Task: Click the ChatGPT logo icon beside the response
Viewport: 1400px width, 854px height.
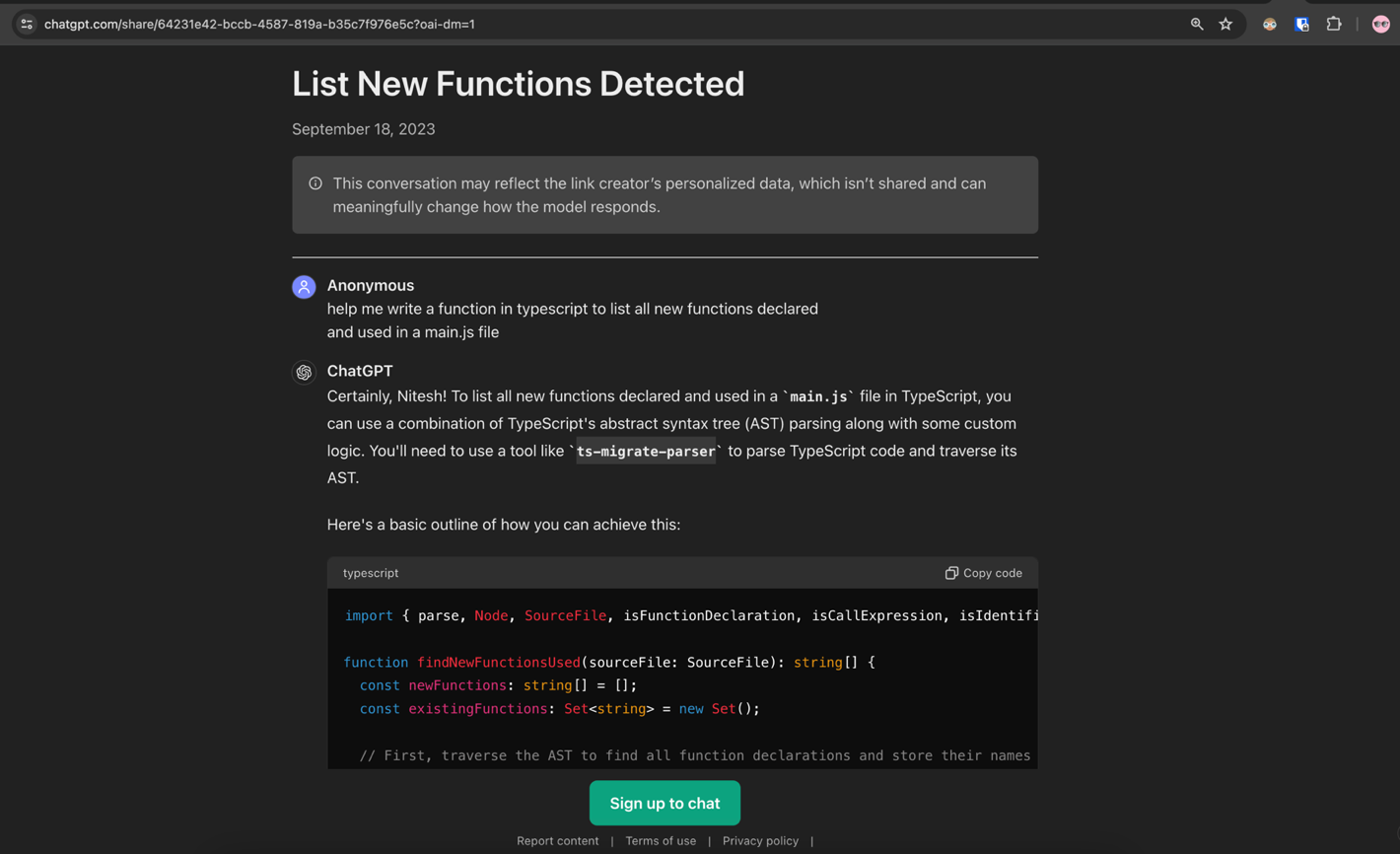Action: (304, 373)
